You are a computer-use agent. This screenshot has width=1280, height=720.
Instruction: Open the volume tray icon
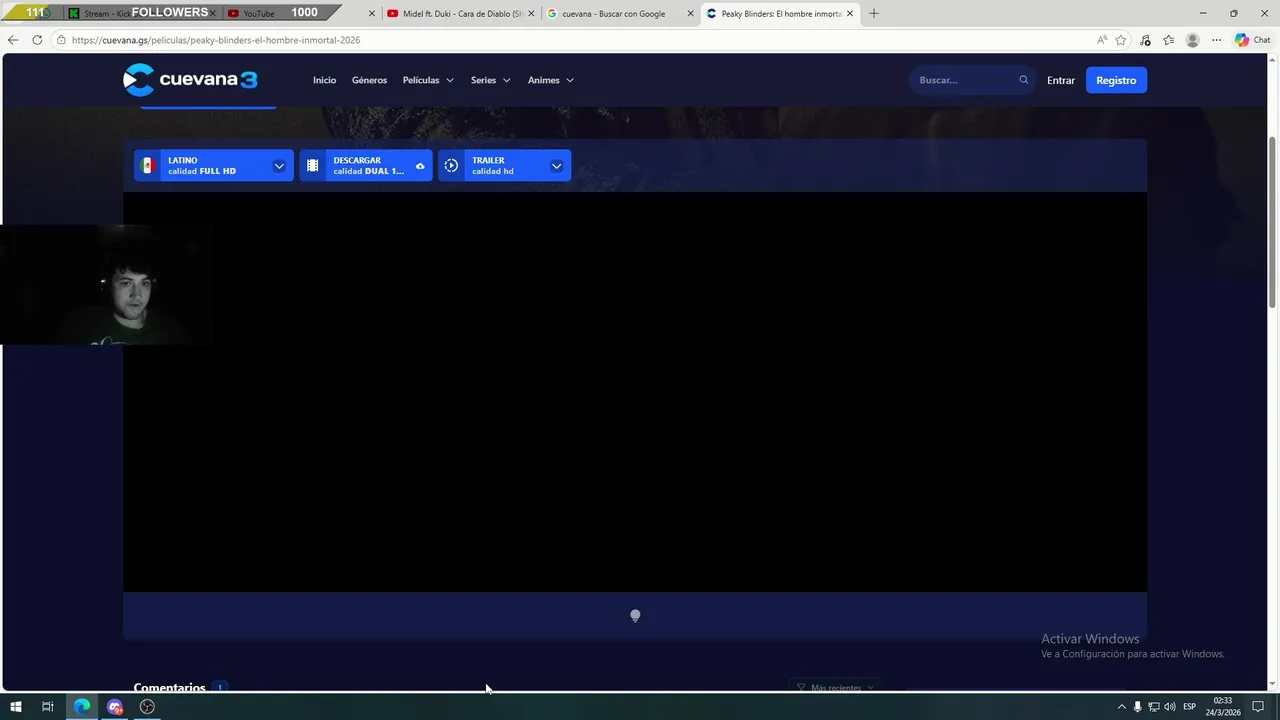(x=1169, y=707)
